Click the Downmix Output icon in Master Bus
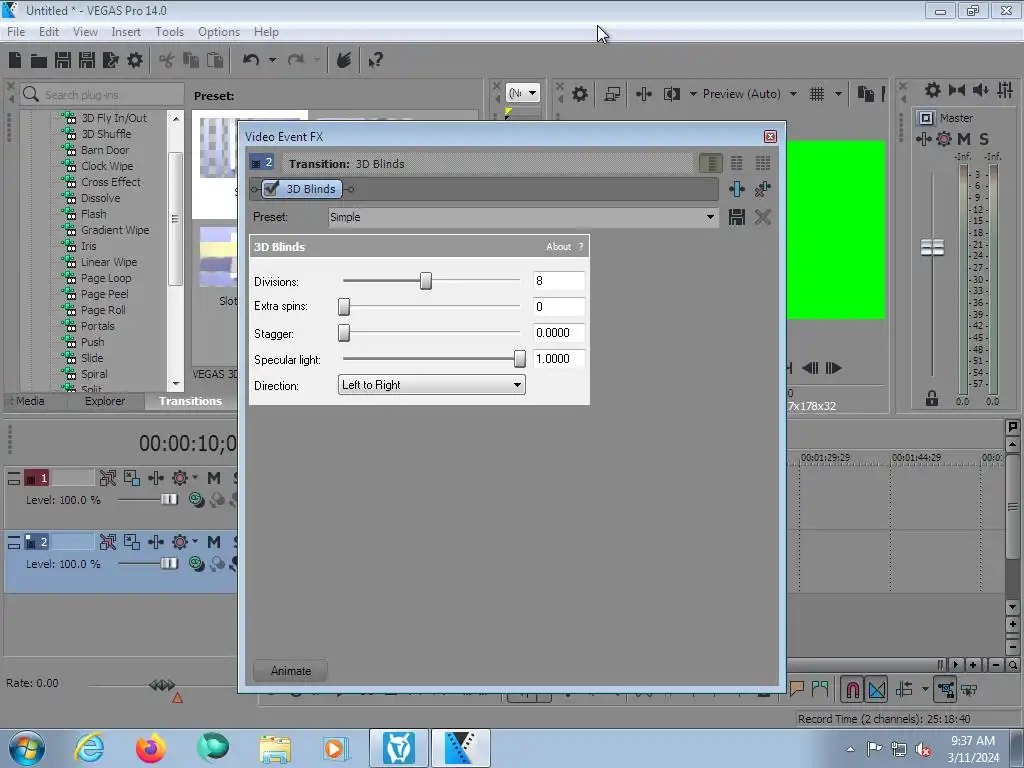 click(957, 90)
